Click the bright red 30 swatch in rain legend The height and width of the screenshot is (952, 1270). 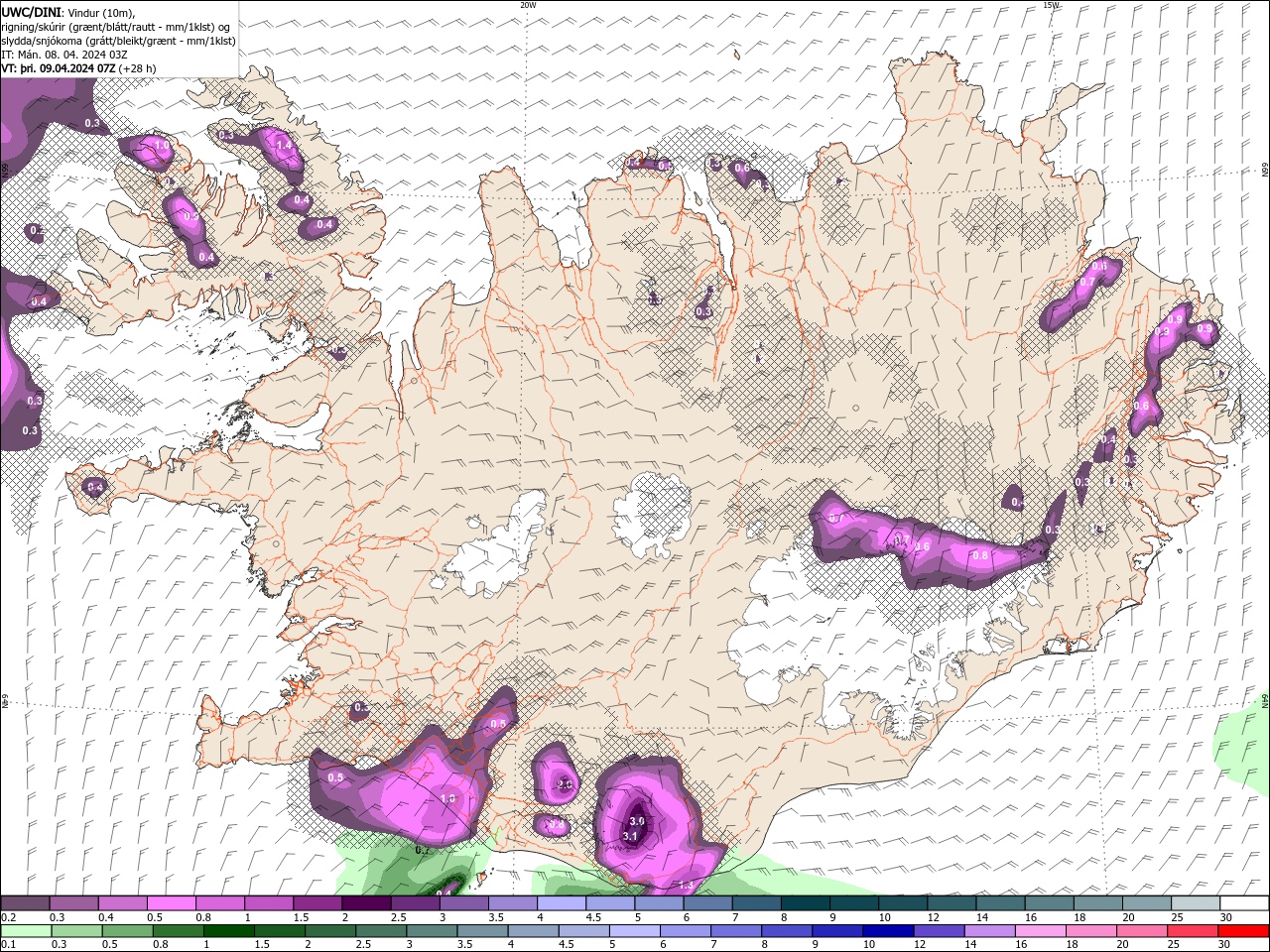pos(1243,931)
